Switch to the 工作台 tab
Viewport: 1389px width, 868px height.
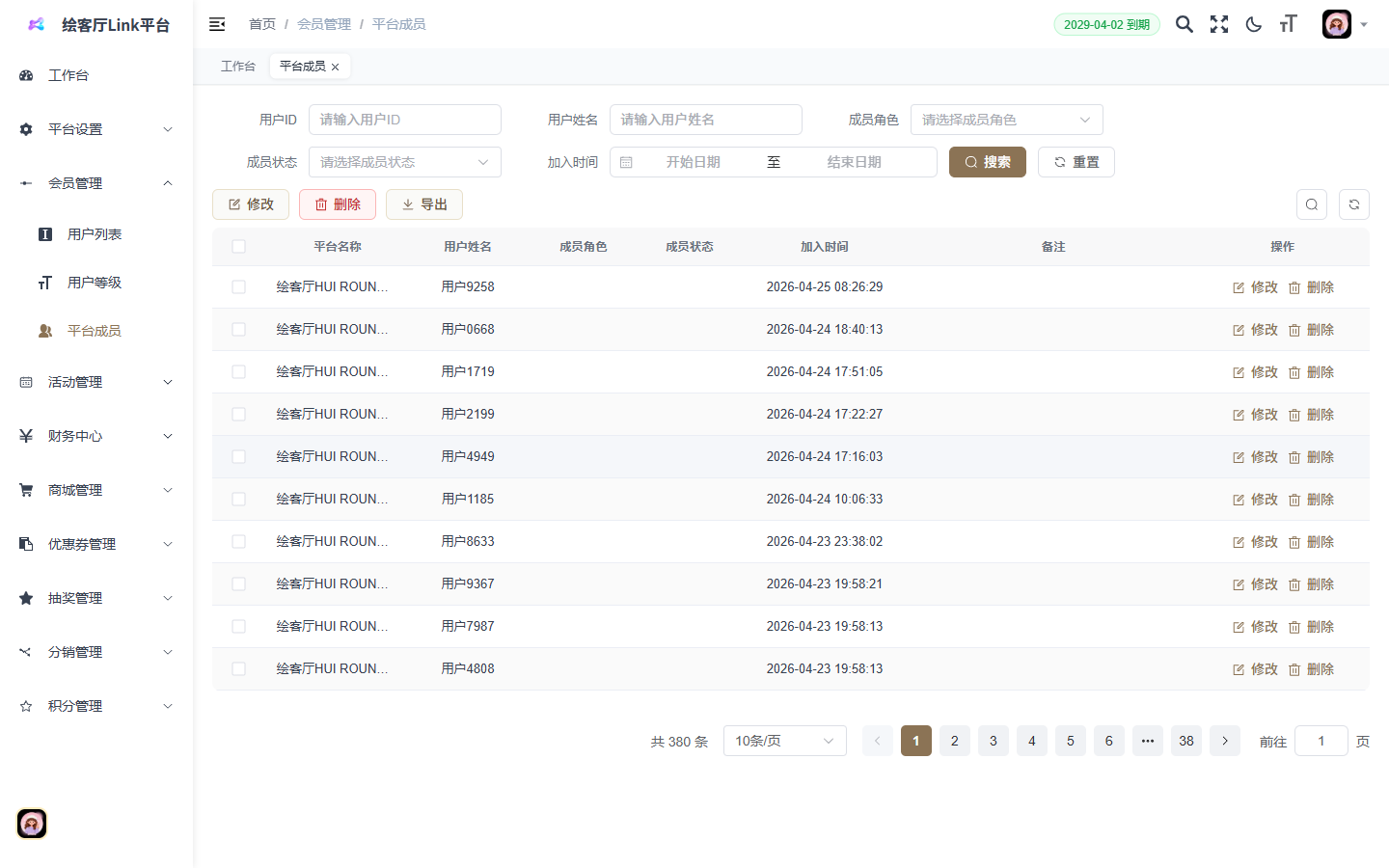point(238,67)
